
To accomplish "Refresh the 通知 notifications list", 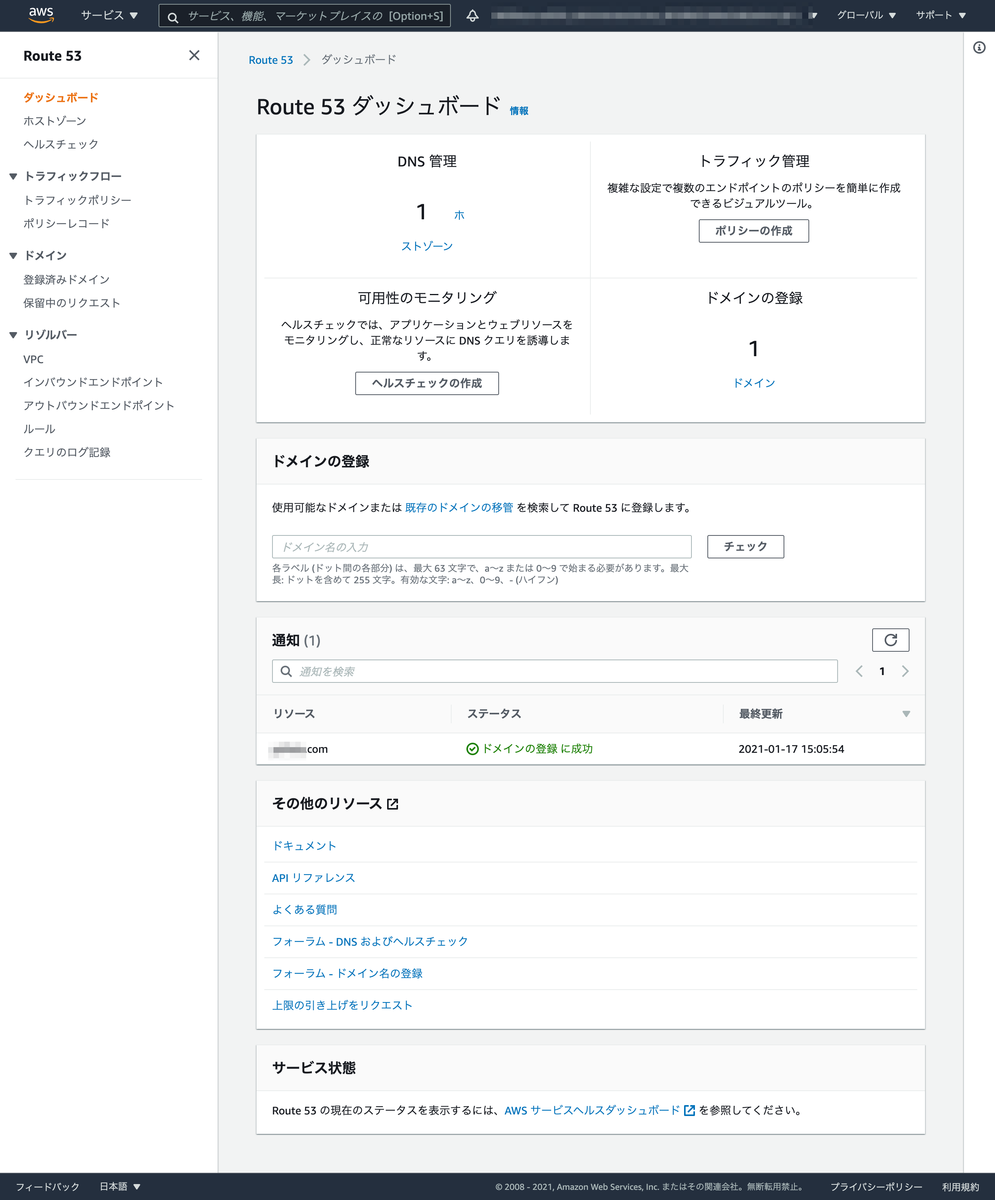I will pyautogui.click(x=891, y=640).
